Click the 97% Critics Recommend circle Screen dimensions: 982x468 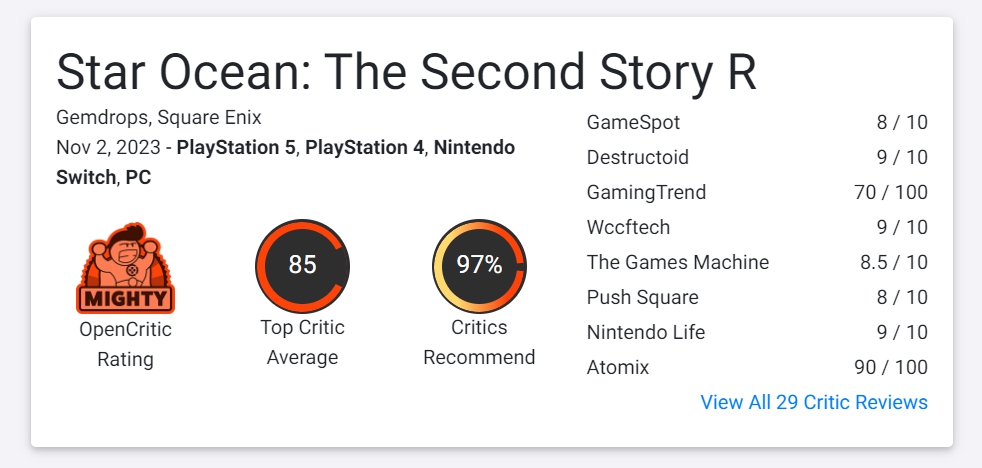click(479, 266)
